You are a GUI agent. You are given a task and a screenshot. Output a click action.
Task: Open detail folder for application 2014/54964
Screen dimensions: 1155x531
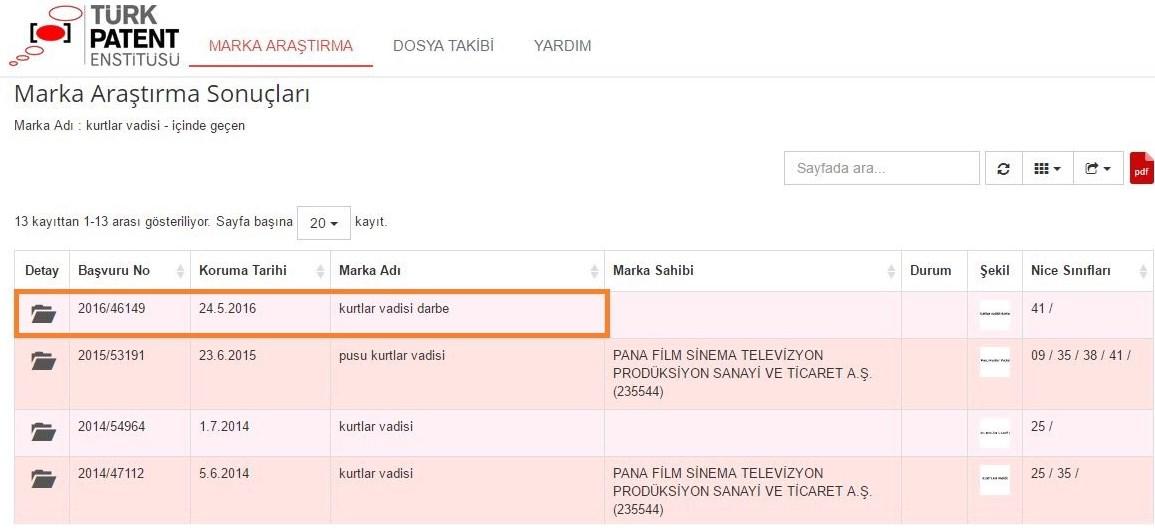coord(43,432)
